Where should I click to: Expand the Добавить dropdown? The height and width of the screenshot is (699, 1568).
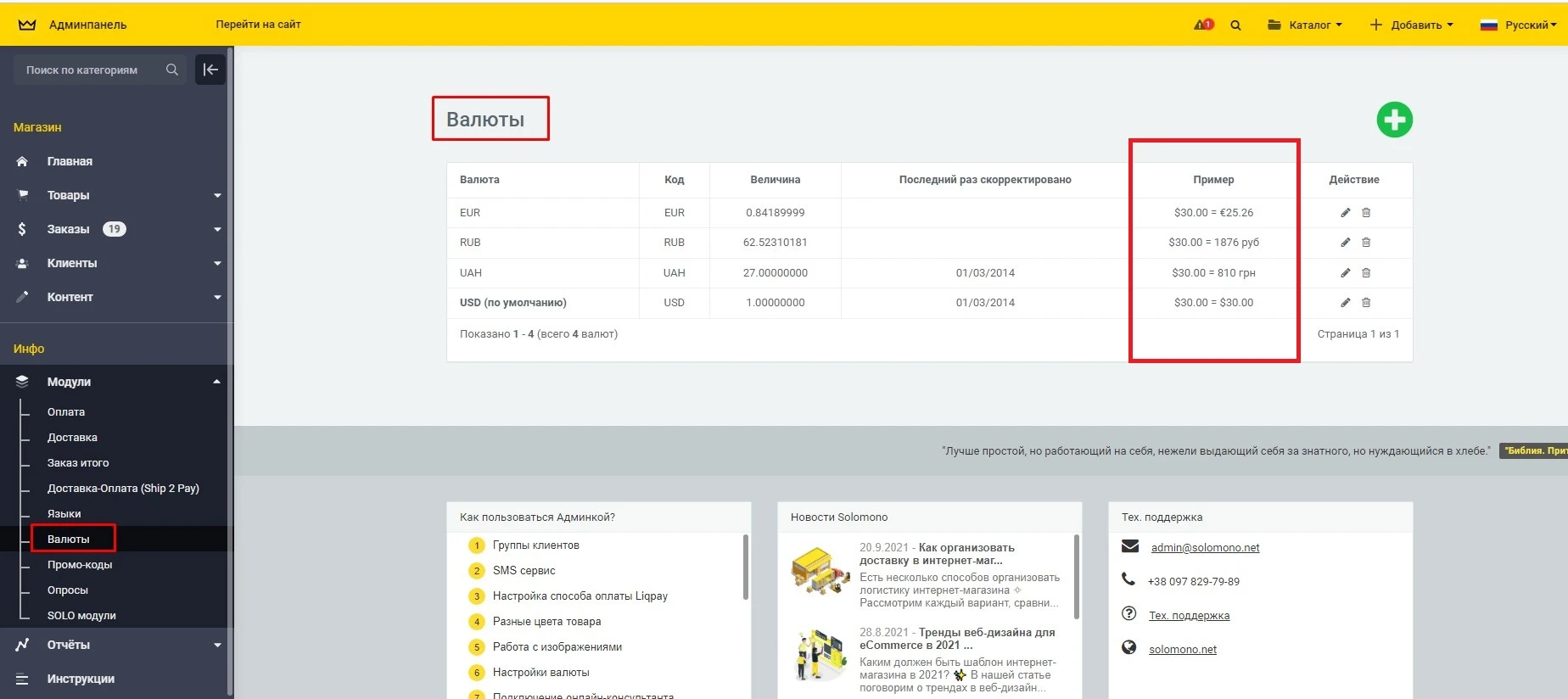pyautogui.click(x=1411, y=25)
